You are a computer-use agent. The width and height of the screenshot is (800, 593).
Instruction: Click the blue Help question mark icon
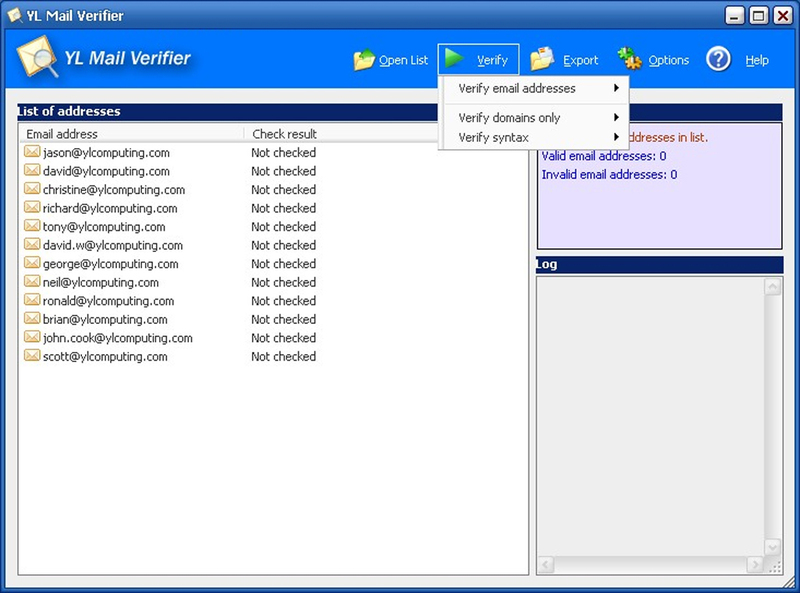718,59
